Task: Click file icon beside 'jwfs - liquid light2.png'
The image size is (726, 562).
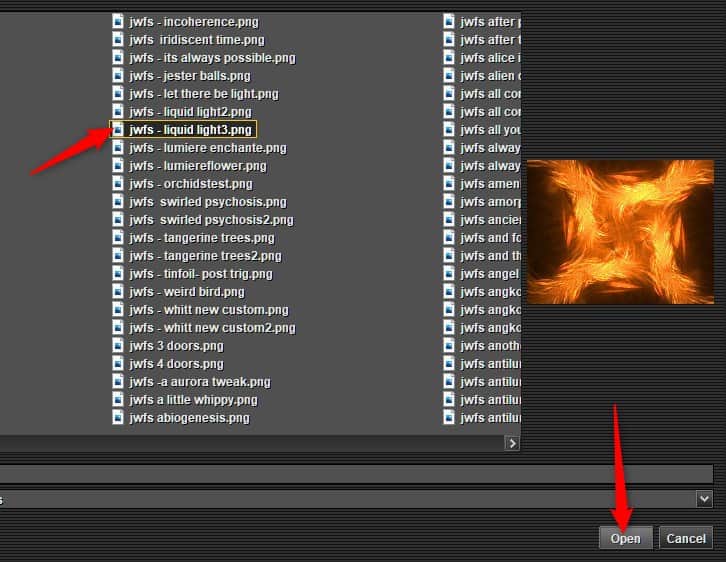Action: click(x=118, y=112)
